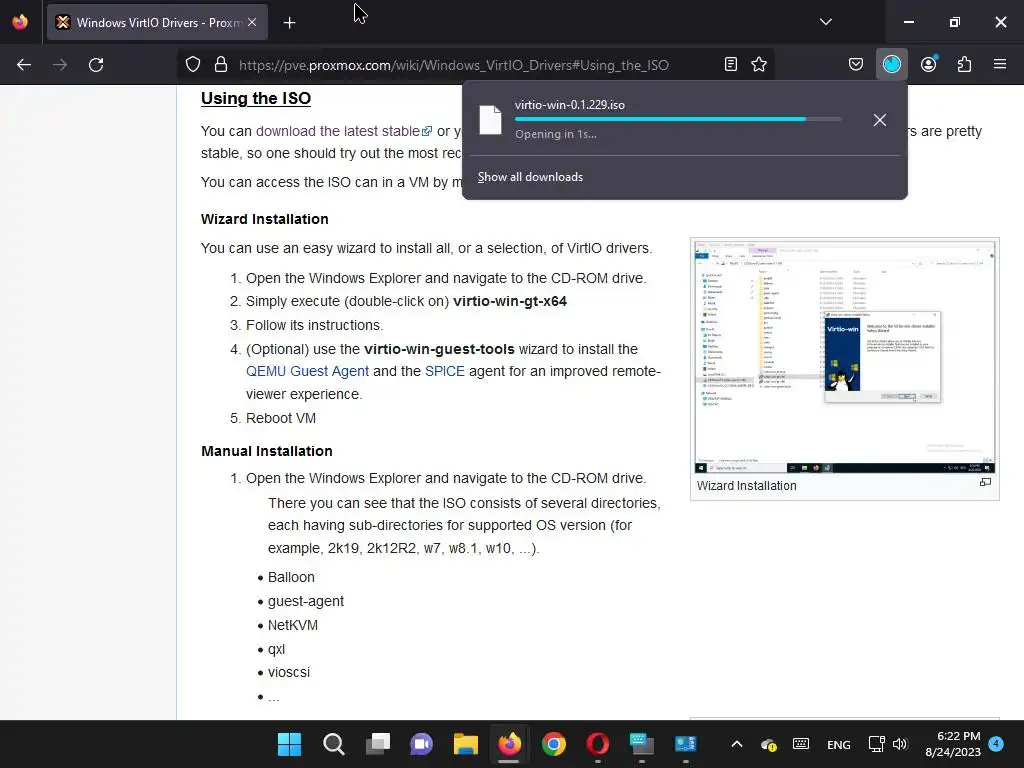This screenshot has width=1024, height=768.
Task: Open Task View on the taskbar
Action: click(377, 744)
